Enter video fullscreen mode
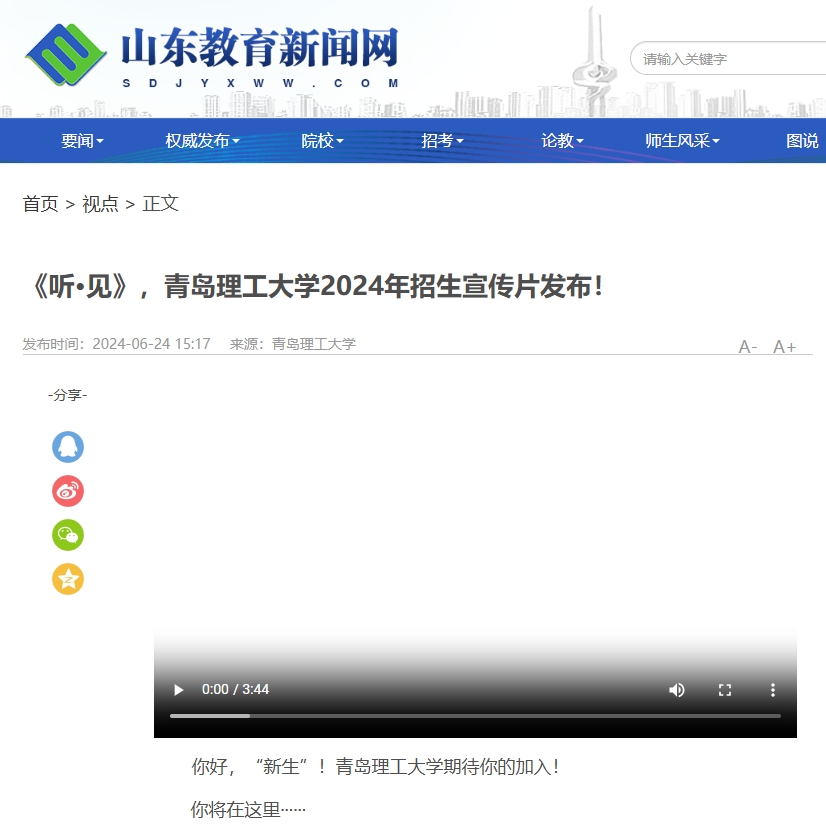Viewport: 826px width, 831px height. (725, 690)
